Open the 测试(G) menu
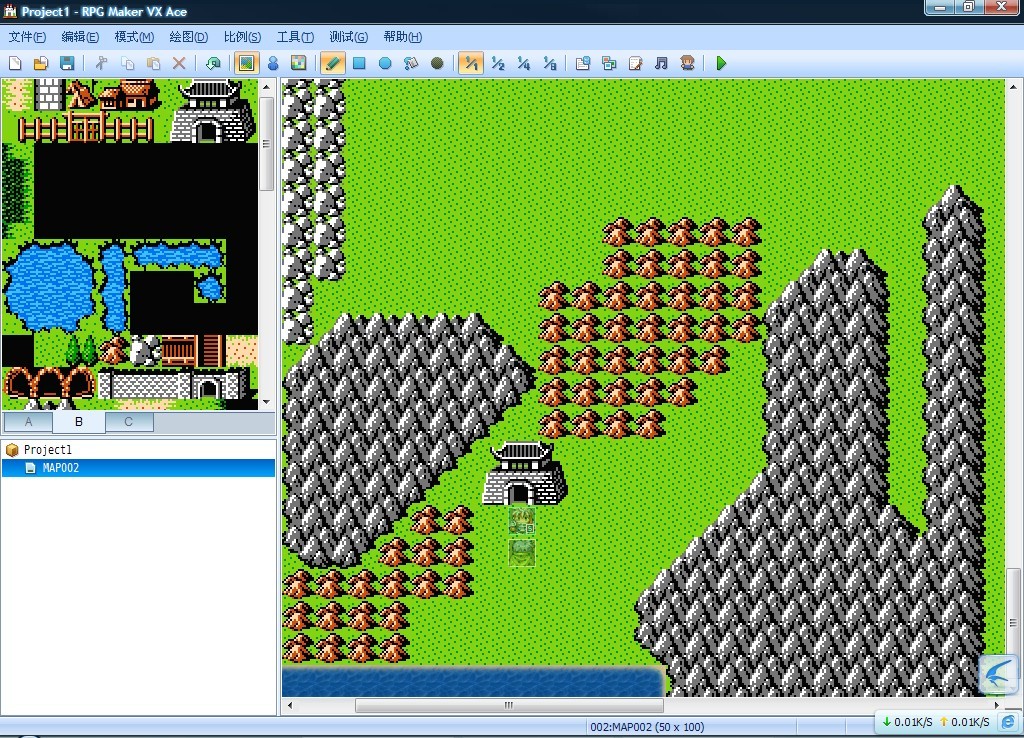This screenshot has width=1024, height=738. 349,37
